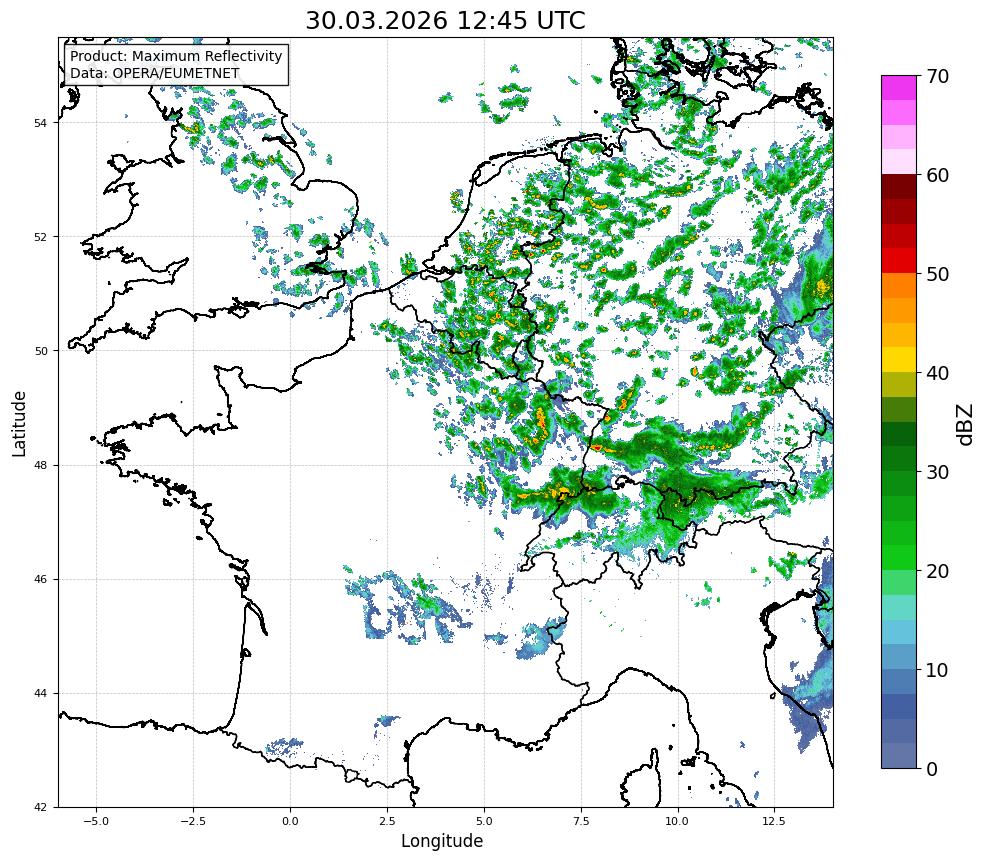Screen dimensions: 985x860
Task: Click longitude tick label 12.5
Action: pos(774,821)
